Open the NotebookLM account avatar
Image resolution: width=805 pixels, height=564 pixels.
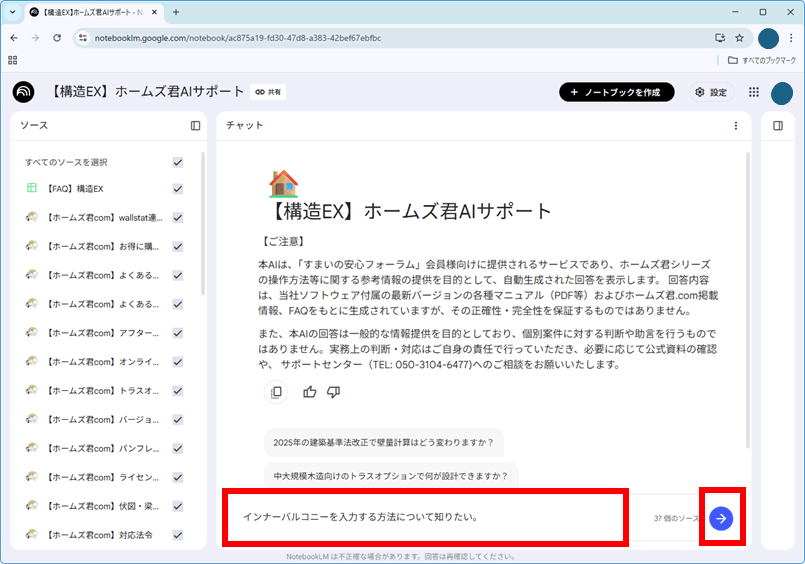[x=782, y=93]
